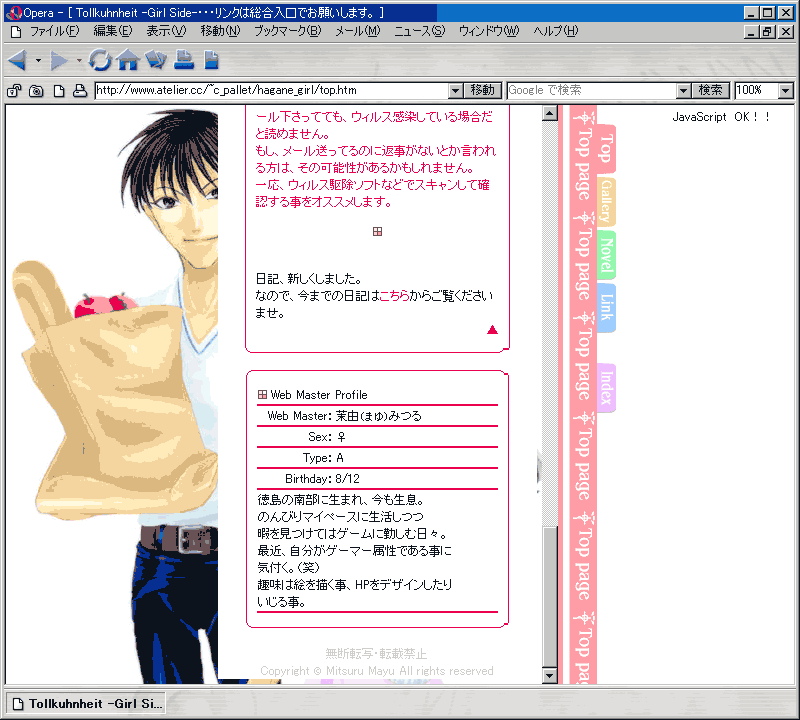The image size is (800, 720).
Task: Open the メール(M) menu
Action: tap(358, 31)
